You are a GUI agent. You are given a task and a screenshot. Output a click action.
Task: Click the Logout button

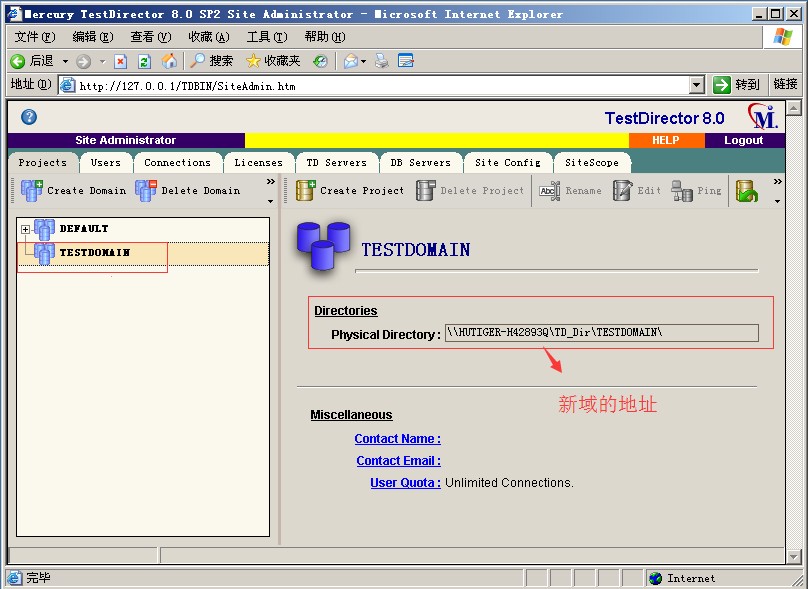click(x=743, y=140)
